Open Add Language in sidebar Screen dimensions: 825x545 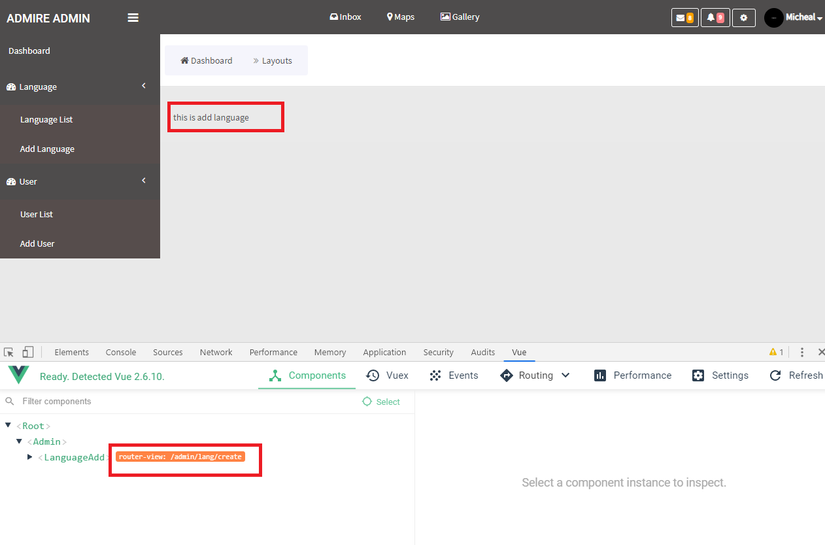(47, 149)
